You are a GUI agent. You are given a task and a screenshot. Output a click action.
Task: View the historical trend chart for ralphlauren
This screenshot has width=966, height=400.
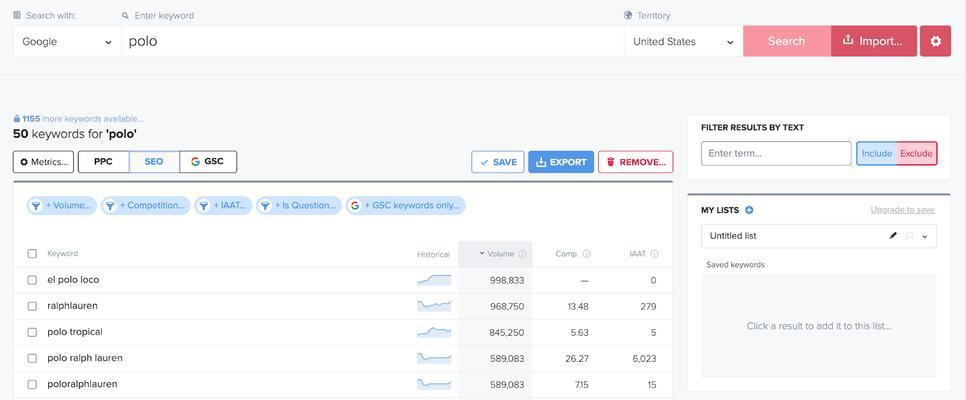coord(433,306)
